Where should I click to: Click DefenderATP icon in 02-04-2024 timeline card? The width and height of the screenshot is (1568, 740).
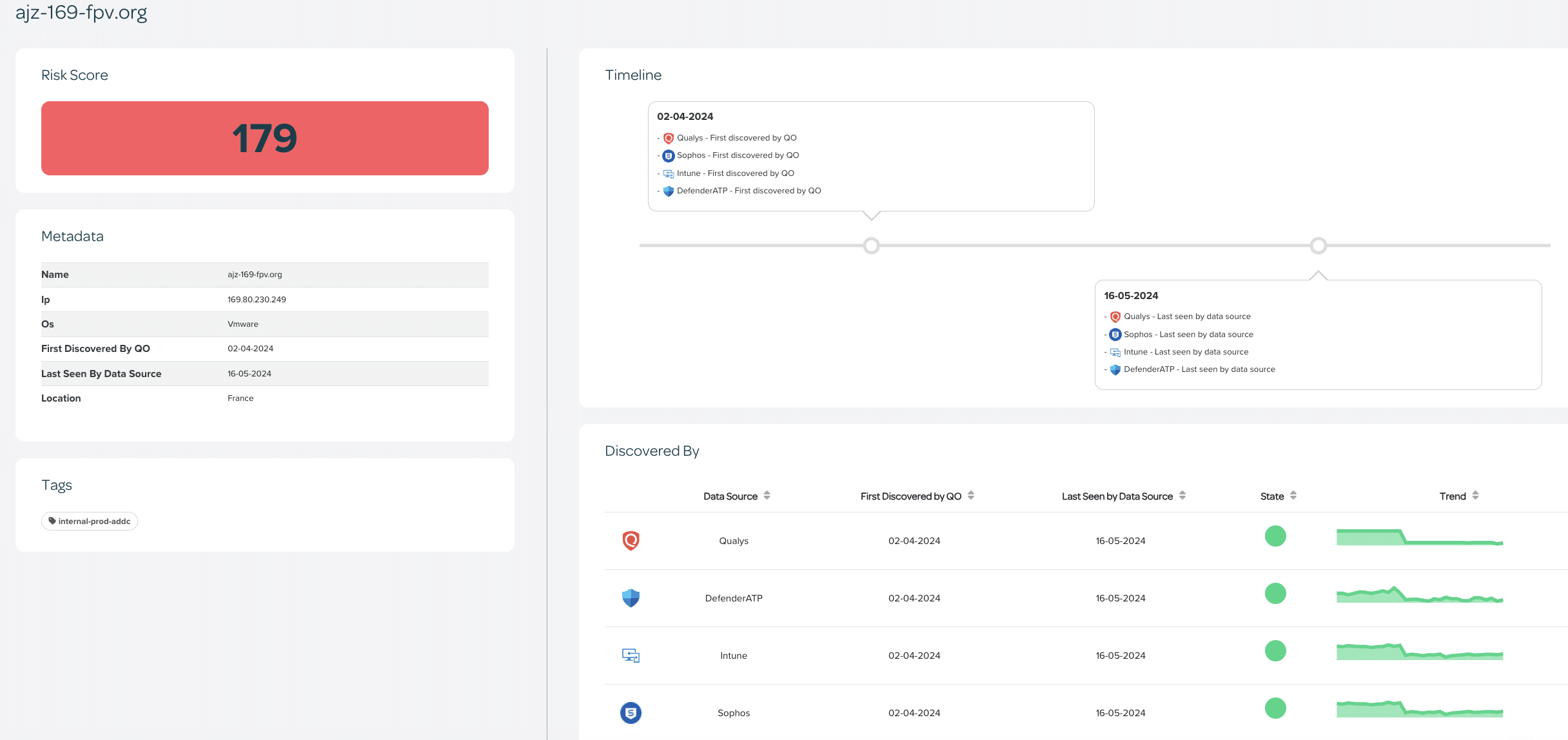[x=669, y=191]
